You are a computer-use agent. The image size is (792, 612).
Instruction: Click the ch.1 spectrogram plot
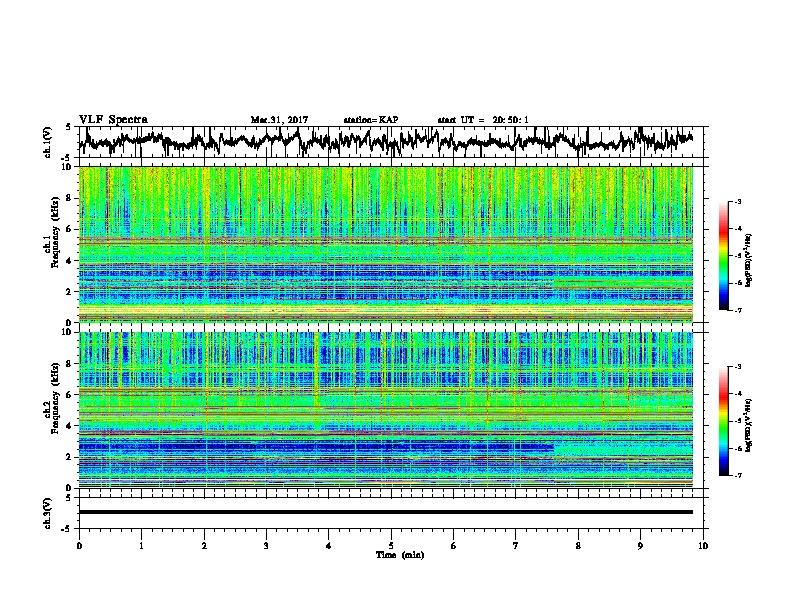point(386,244)
